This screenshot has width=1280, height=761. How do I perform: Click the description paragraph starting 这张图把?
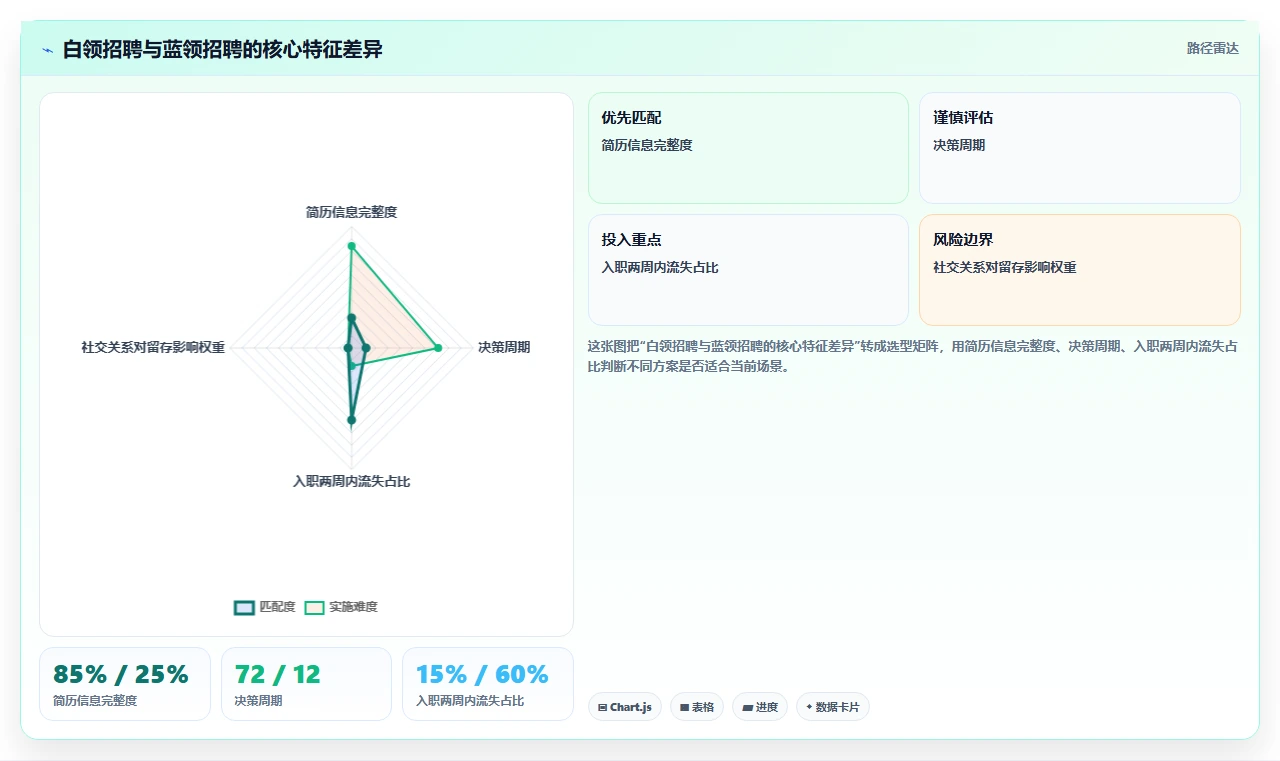coord(914,356)
